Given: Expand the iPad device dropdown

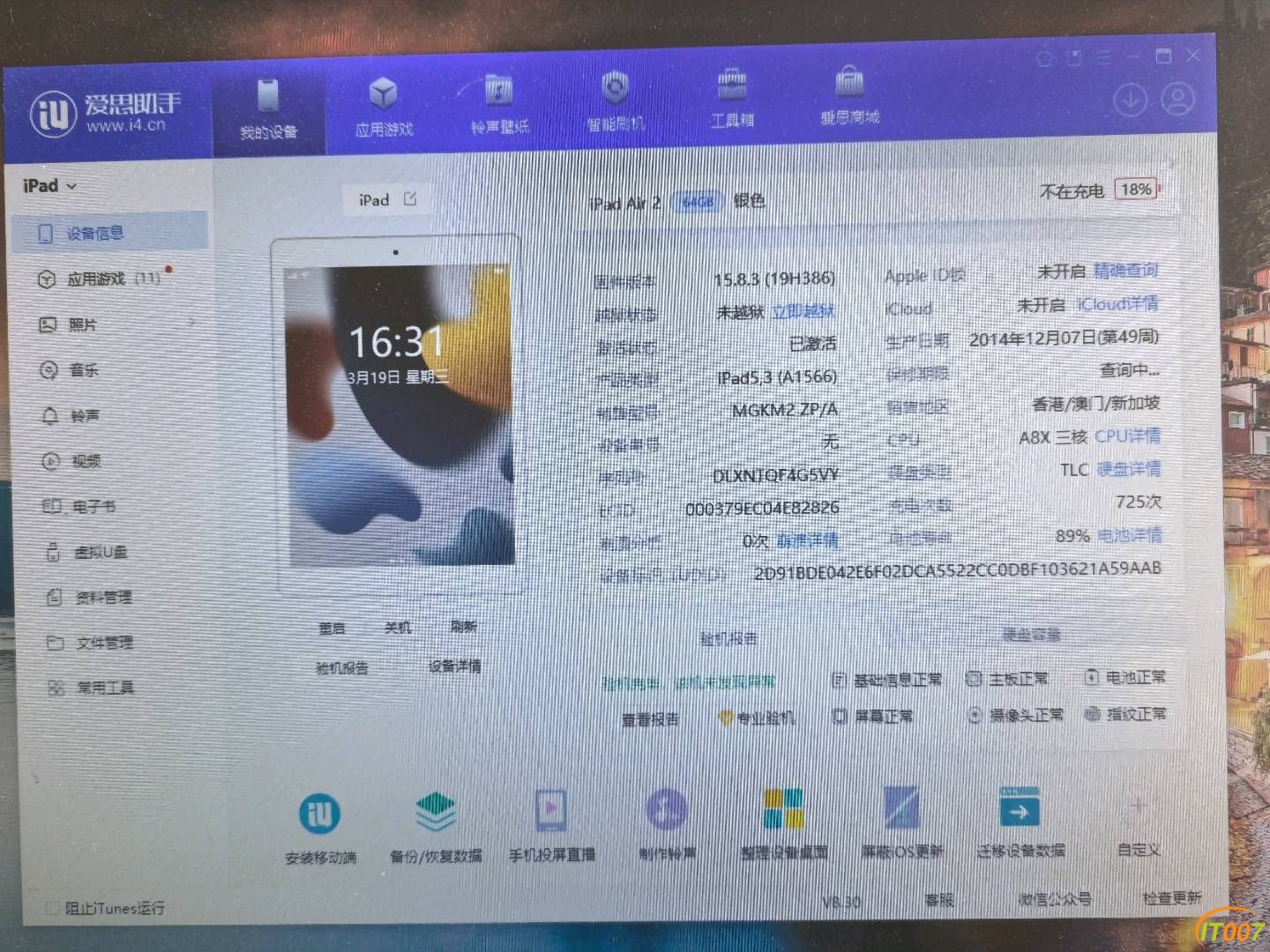Looking at the screenshot, I should 50,186.
